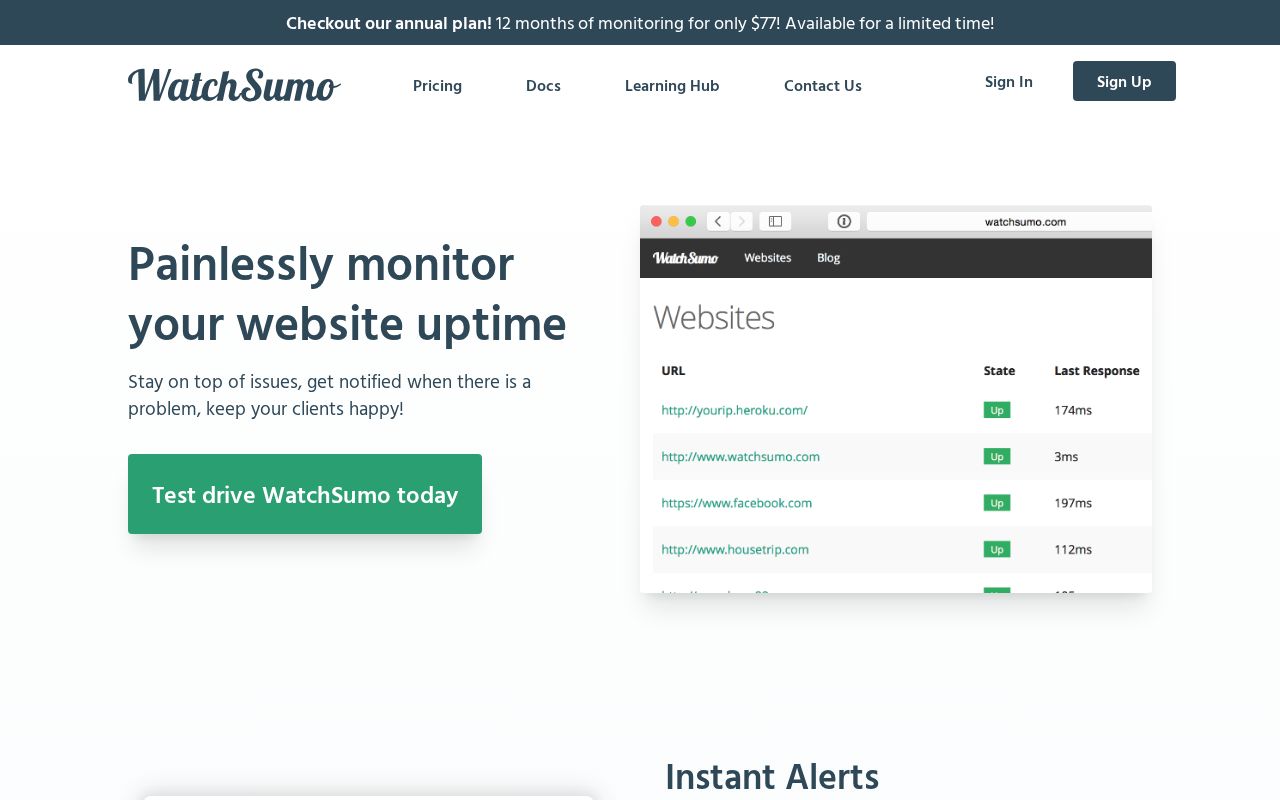Click the page info icon beside the address bar
This screenshot has width=1280, height=800.
click(844, 221)
